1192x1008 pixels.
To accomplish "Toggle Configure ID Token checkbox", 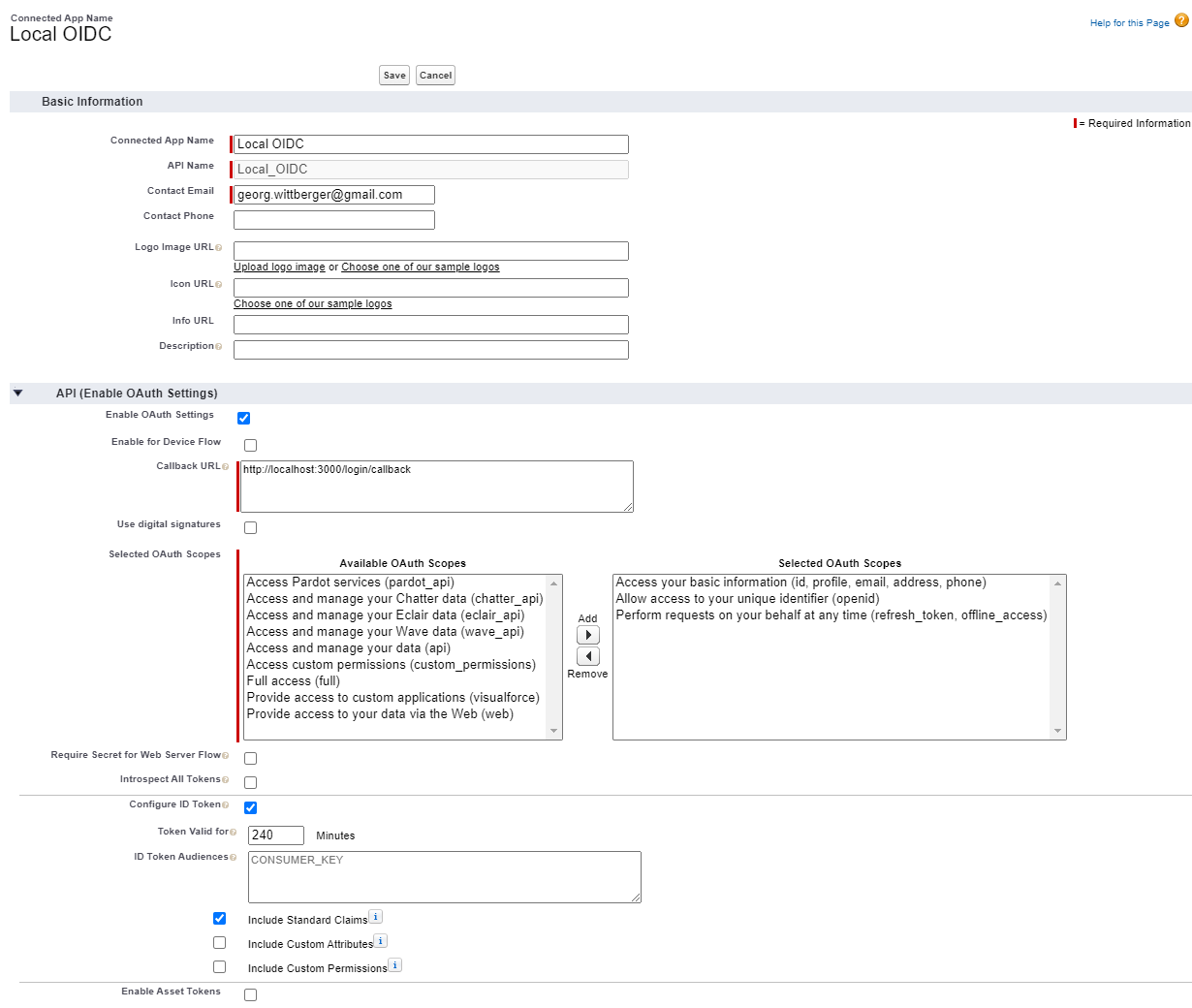I will [250, 808].
